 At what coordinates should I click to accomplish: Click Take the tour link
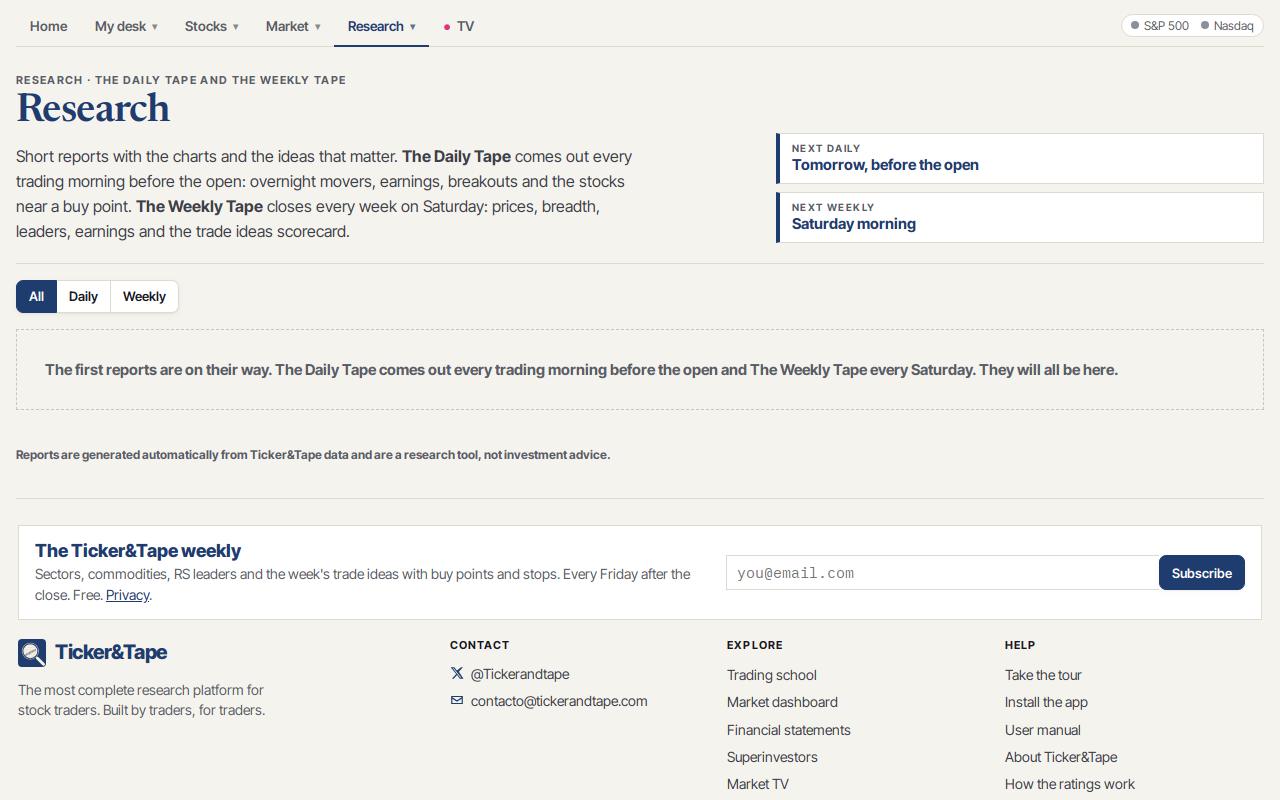pyautogui.click(x=1043, y=675)
